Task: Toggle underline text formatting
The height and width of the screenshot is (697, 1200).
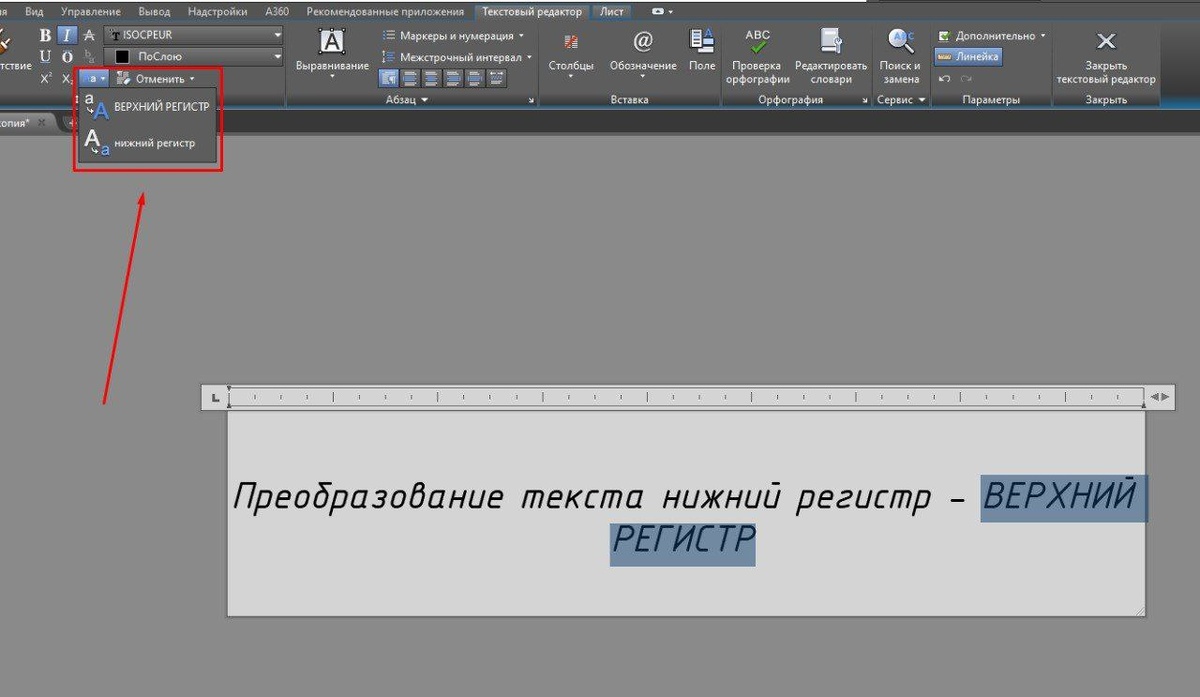Action: pos(45,56)
